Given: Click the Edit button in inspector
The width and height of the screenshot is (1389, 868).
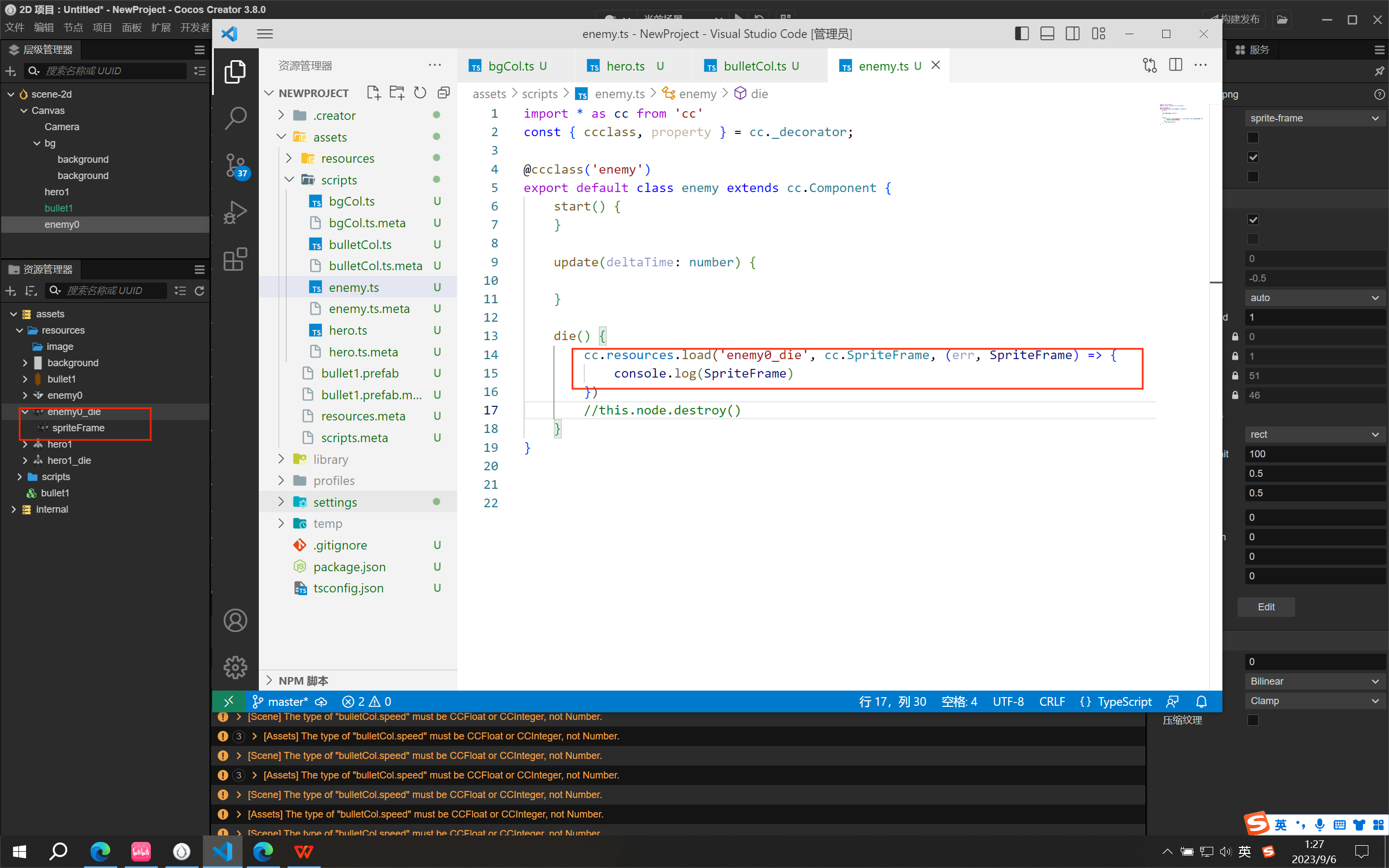Looking at the screenshot, I should click(1266, 607).
